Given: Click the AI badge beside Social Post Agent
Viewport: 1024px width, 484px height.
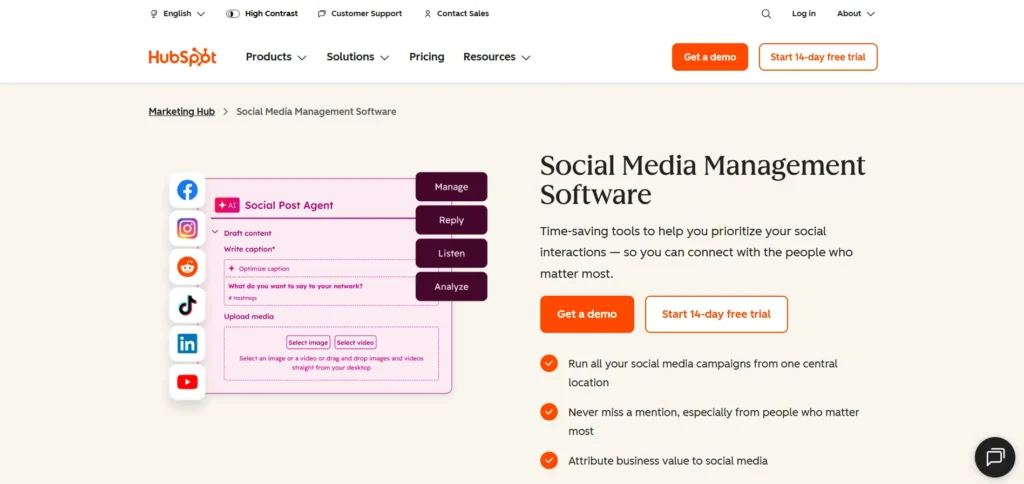Looking at the screenshot, I should pos(227,205).
